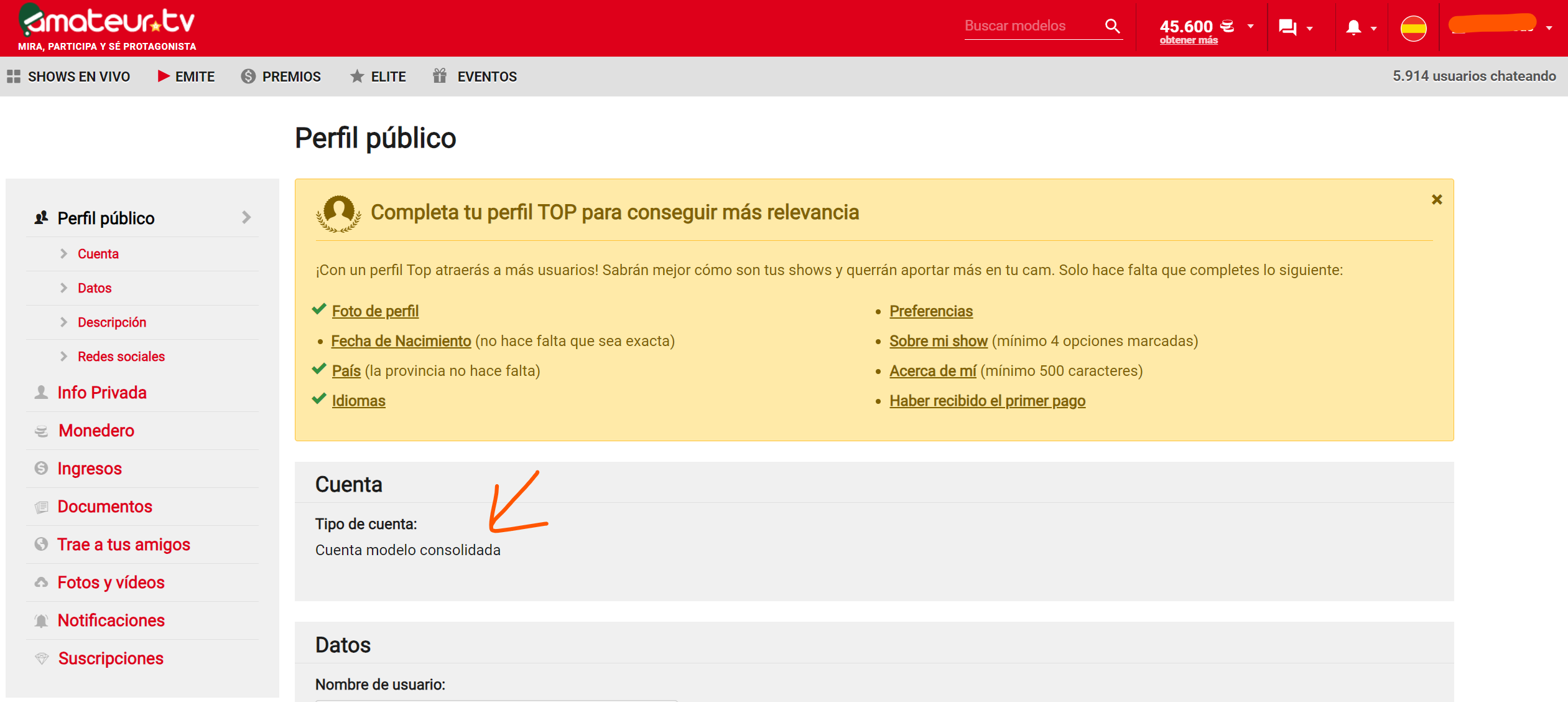Open Shows en vivo menu
1568x702 pixels.
(x=79, y=77)
